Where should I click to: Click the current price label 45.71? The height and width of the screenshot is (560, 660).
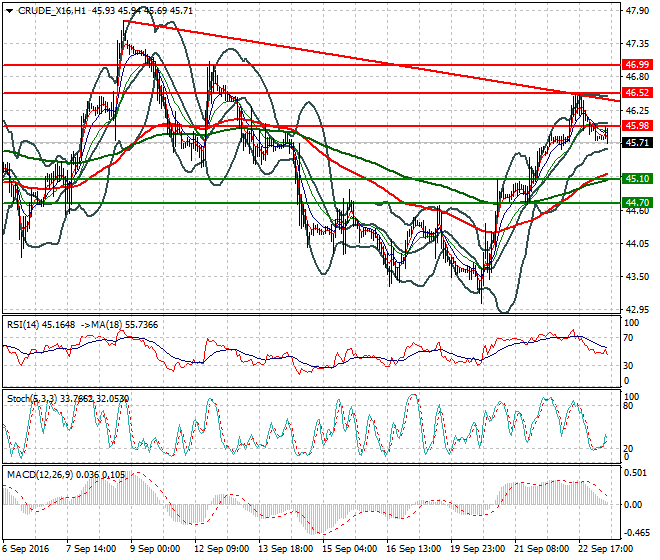pos(637,143)
